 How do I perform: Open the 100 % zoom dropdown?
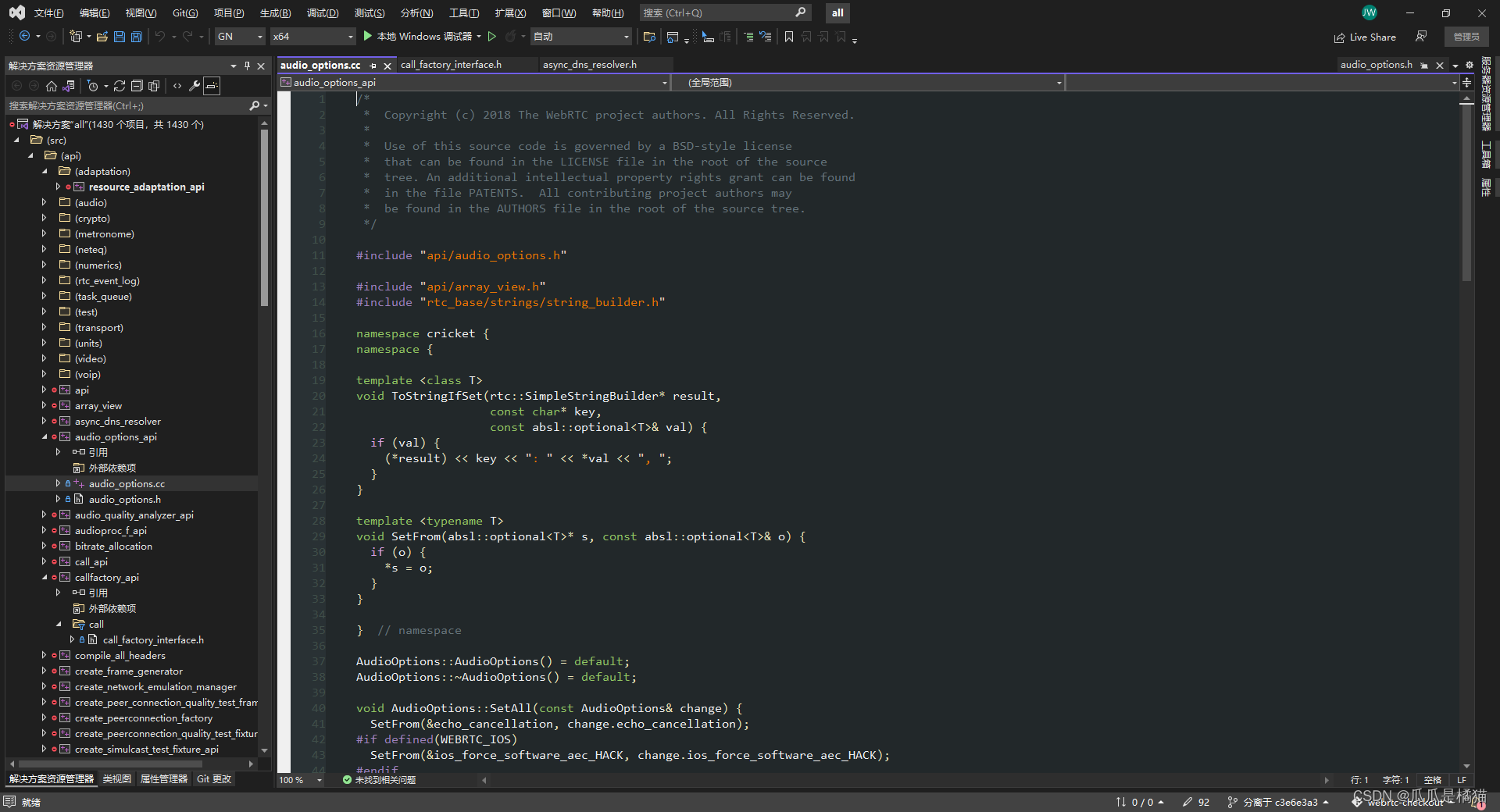301,780
